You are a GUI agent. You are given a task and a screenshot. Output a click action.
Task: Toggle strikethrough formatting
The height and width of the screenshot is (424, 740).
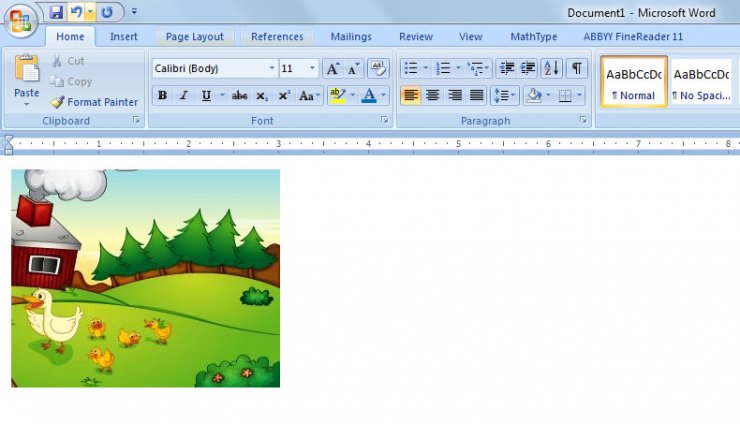pyautogui.click(x=239, y=95)
